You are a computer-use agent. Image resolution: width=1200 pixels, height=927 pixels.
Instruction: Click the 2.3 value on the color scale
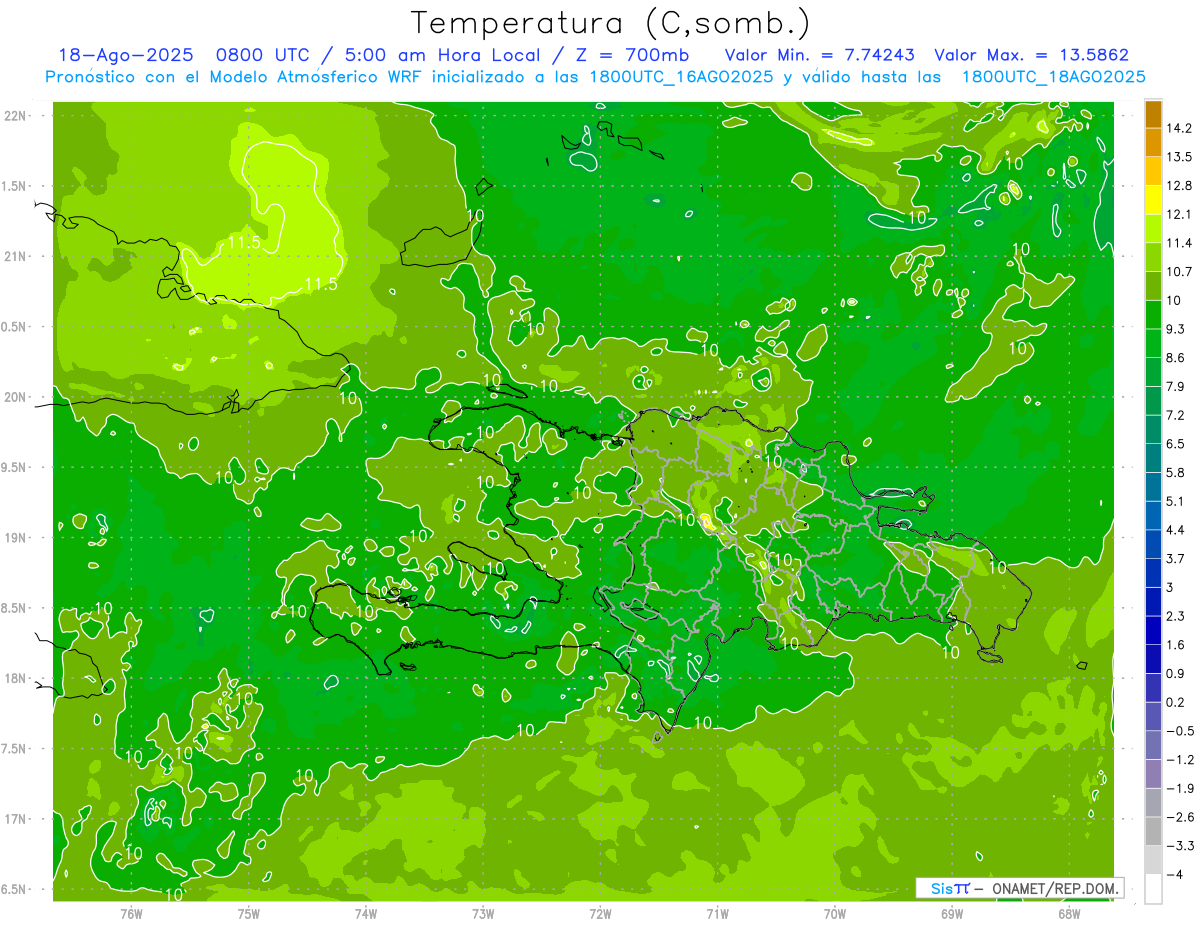(1176, 616)
